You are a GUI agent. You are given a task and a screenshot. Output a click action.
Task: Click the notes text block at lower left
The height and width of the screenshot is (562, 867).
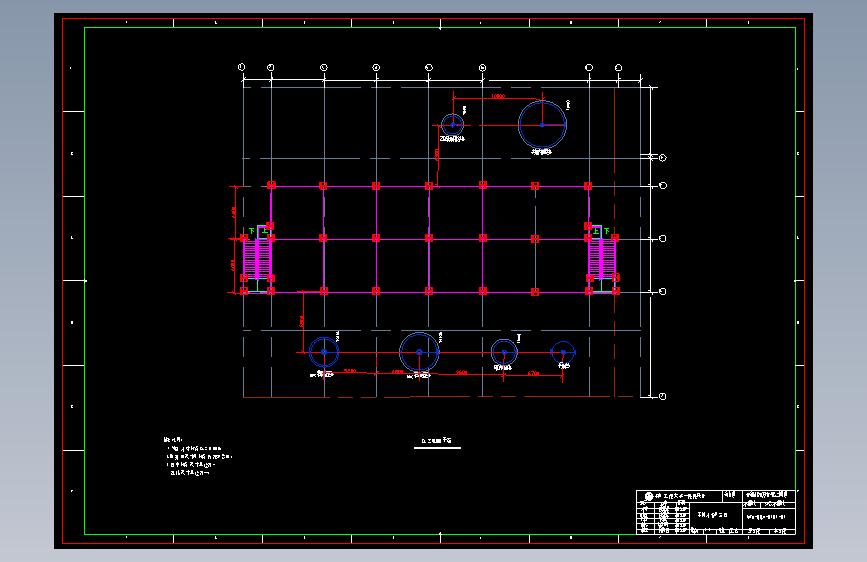(x=197, y=456)
